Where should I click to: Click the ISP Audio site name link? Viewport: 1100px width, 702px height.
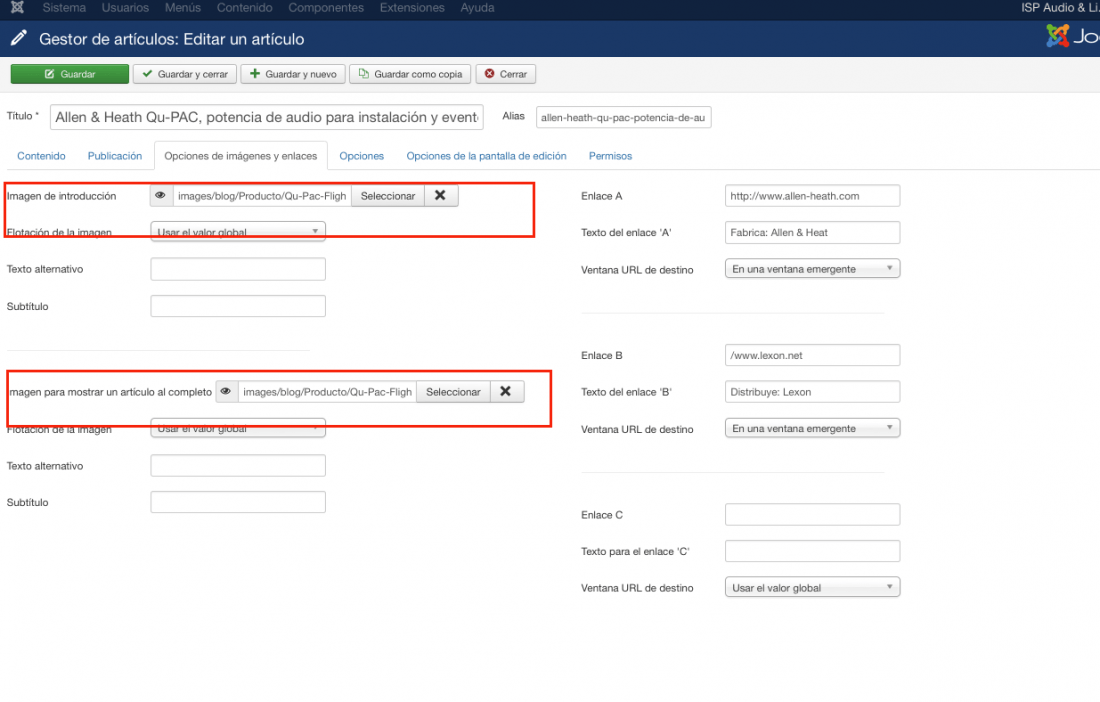(1060, 8)
